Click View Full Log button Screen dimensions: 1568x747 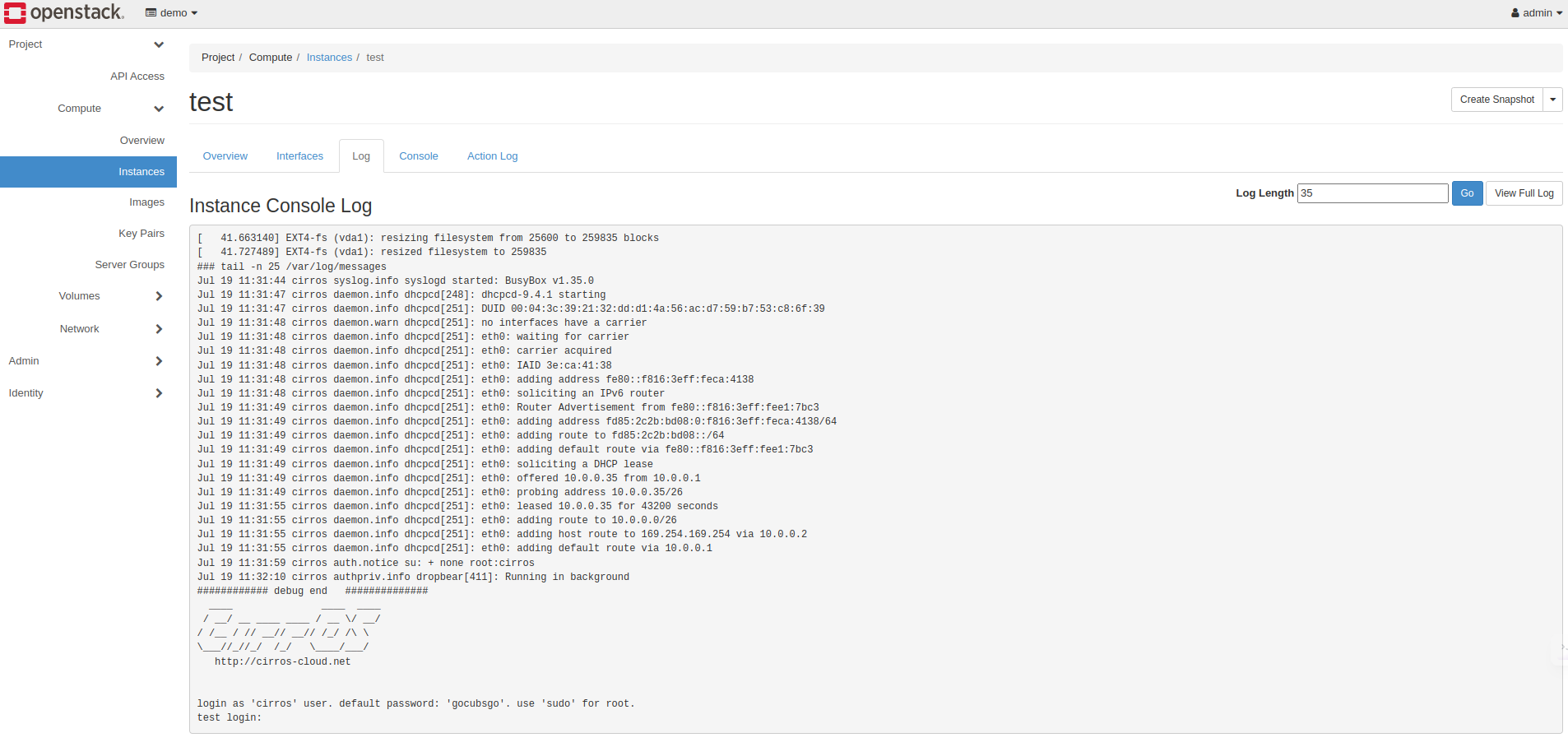point(1524,193)
